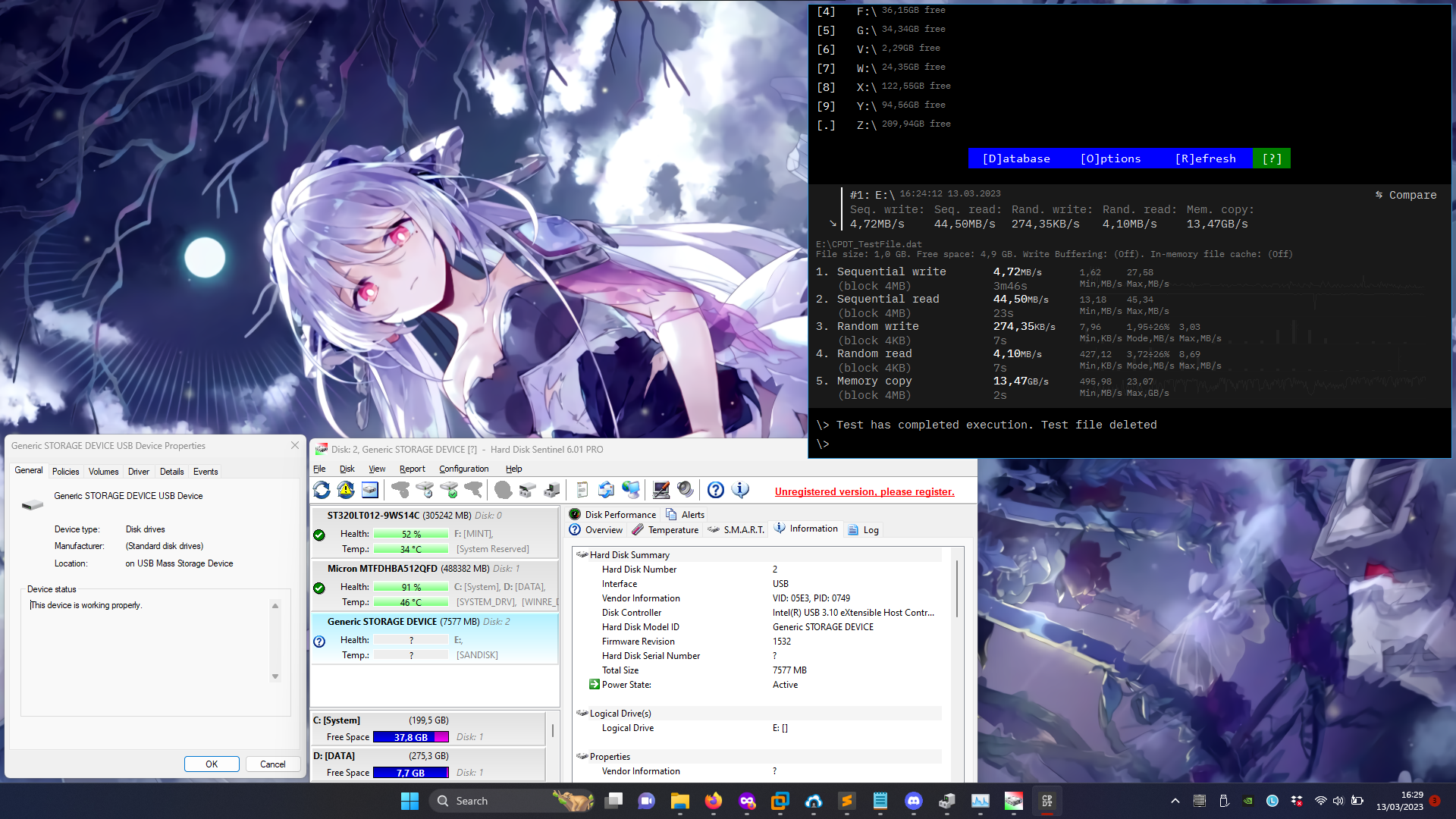Click the Power State green arrow icon
Screen dimensions: 1456x819
click(595, 685)
